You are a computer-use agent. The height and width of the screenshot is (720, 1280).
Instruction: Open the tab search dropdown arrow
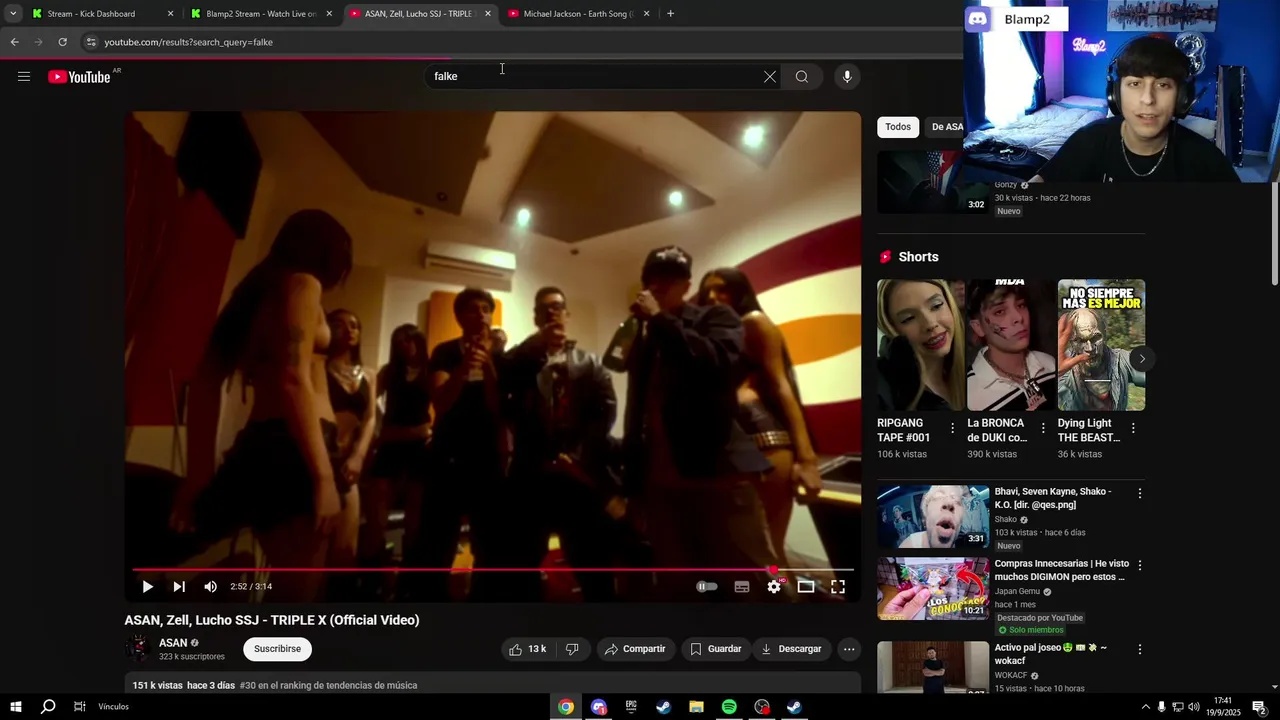point(13,14)
